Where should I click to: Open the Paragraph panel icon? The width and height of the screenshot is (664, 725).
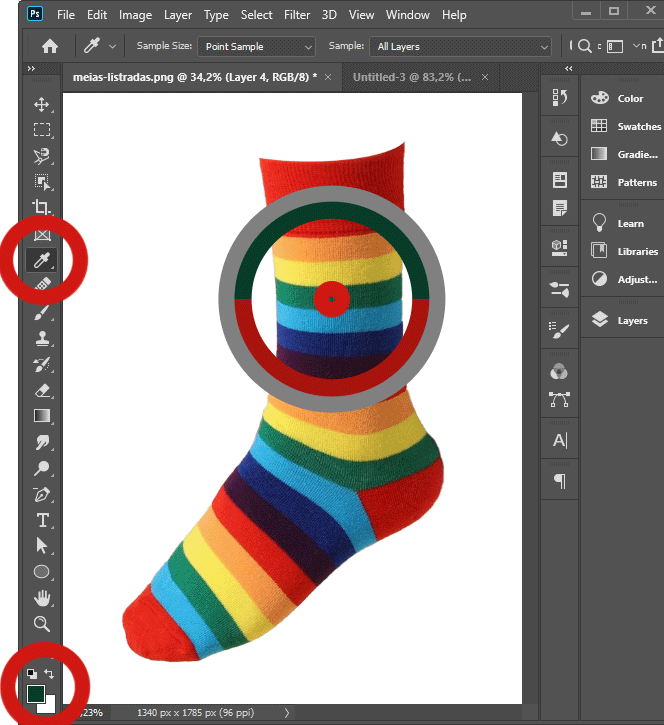click(x=559, y=481)
